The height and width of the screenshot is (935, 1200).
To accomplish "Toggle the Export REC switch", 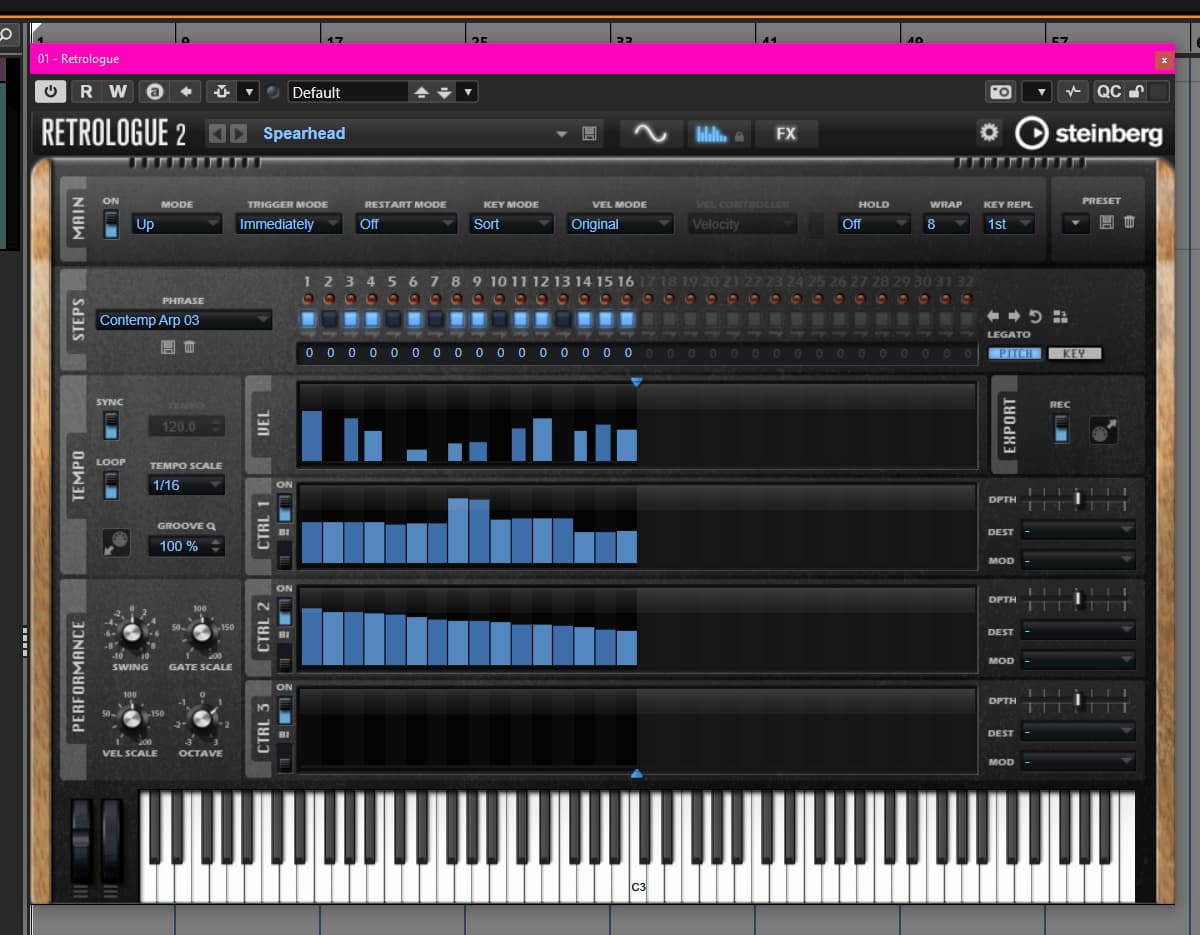I will point(1061,428).
